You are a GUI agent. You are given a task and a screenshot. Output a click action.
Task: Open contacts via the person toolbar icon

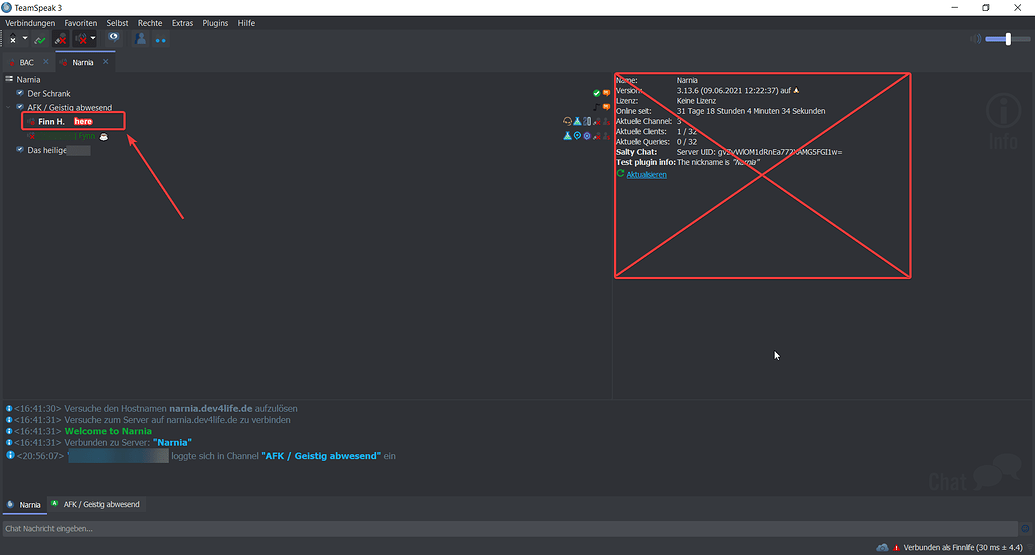tap(141, 39)
